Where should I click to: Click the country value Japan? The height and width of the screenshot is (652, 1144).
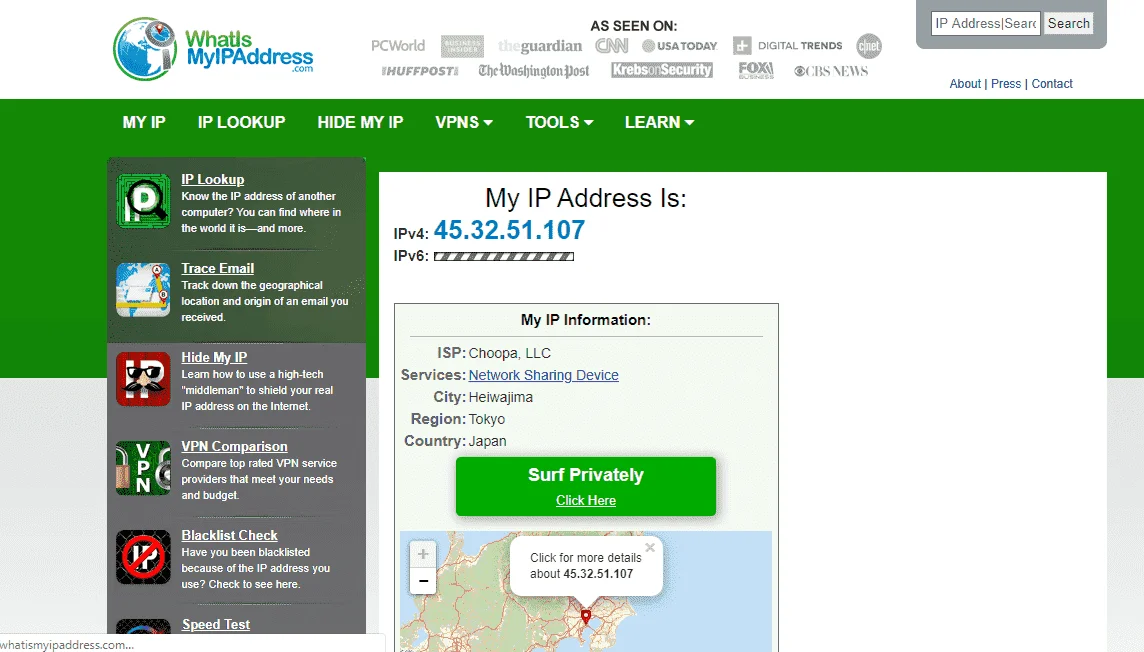(x=487, y=441)
